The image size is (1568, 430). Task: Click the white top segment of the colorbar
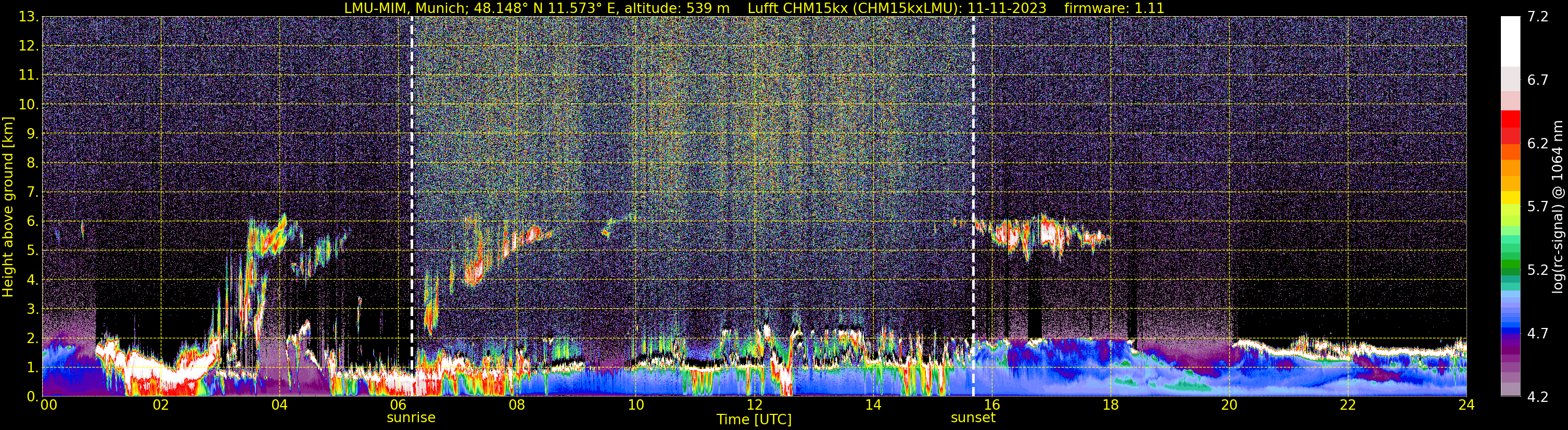click(1510, 42)
